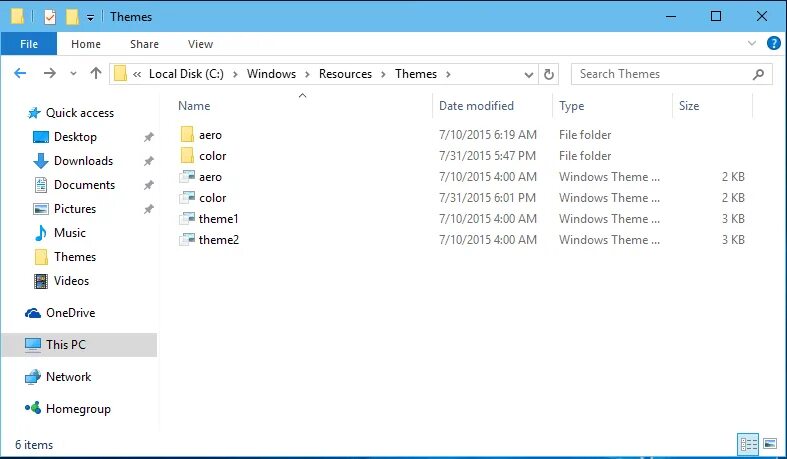Sort by the Size column header
Screen dimensions: 787x459
click(x=689, y=106)
